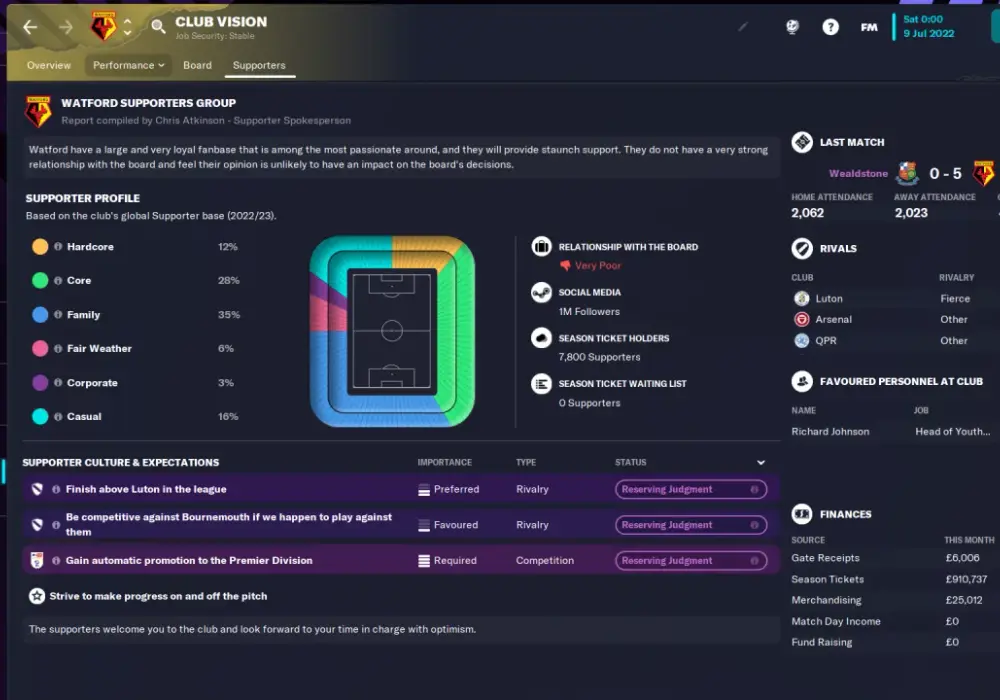This screenshot has width=1000, height=700.
Task: Click the Finish above Luton in the league objective
Action: point(146,489)
